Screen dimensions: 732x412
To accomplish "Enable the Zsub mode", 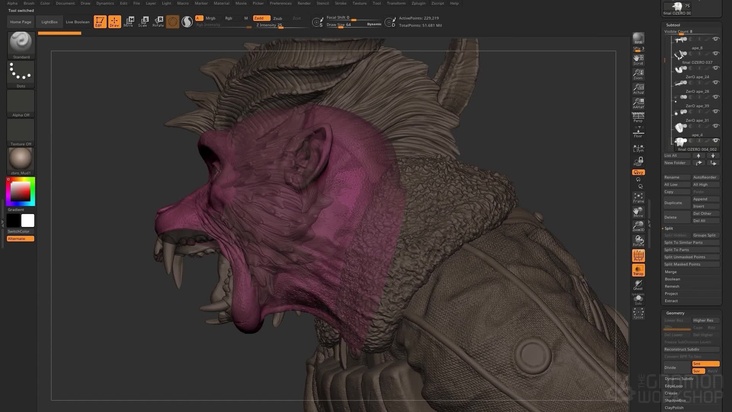I will pyautogui.click(x=277, y=18).
